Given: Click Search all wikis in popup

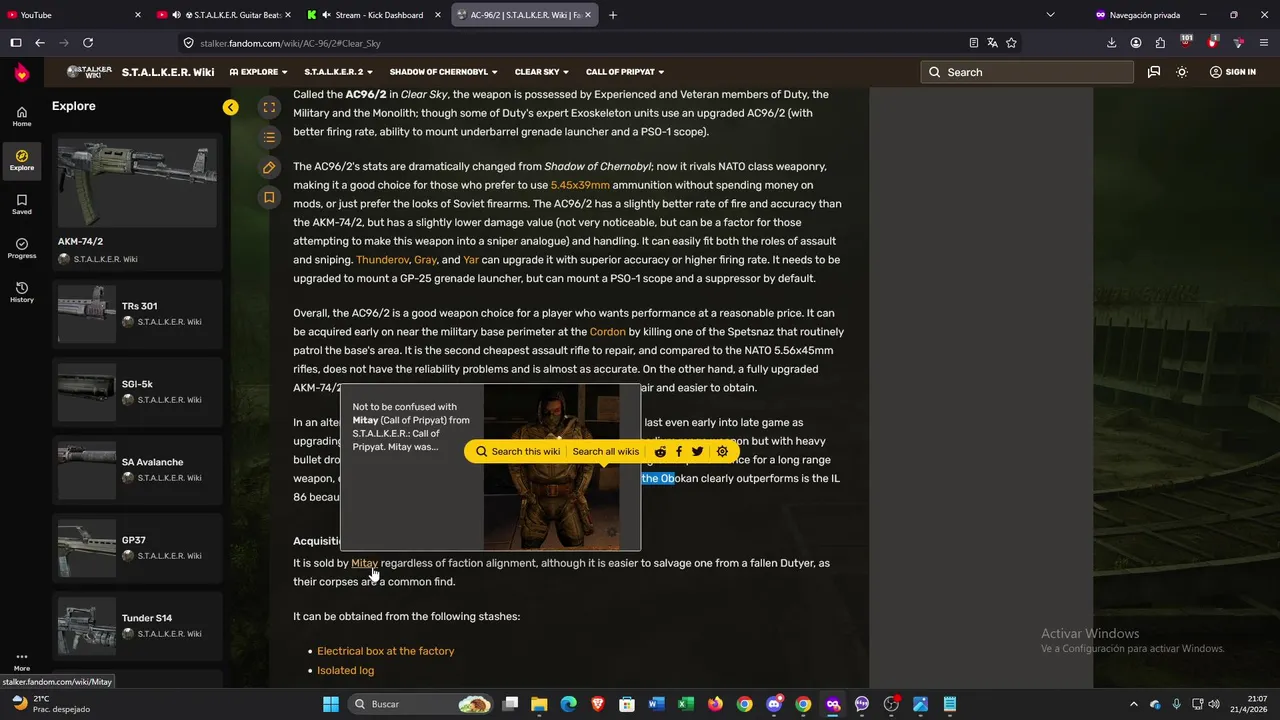Looking at the screenshot, I should (605, 451).
